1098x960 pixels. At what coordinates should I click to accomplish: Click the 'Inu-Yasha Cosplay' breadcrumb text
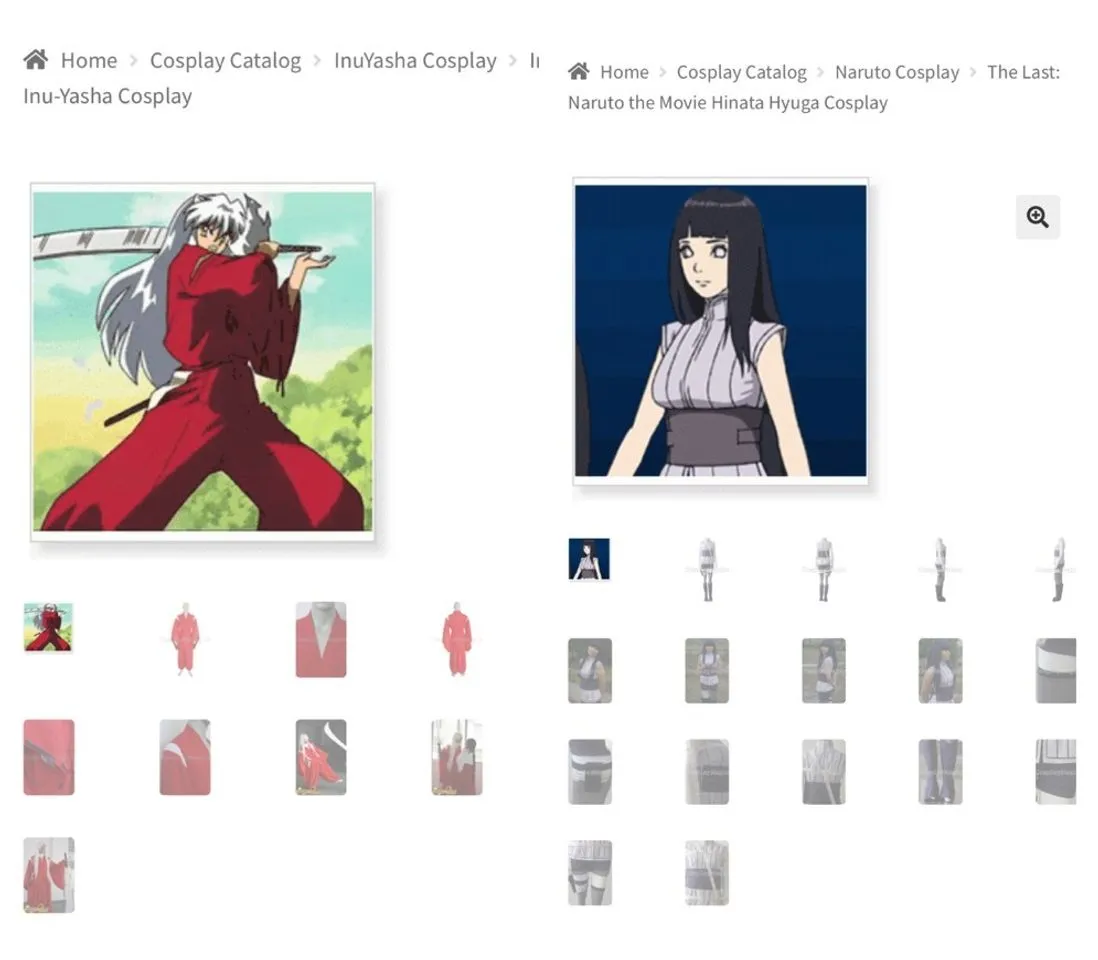108,96
